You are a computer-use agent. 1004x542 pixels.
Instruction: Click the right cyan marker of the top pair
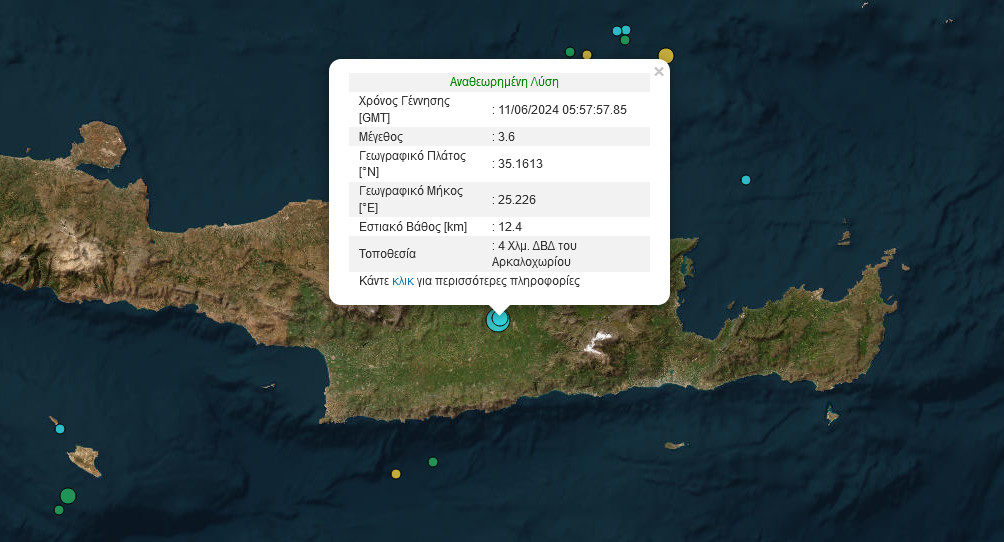click(x=626, y=30)
